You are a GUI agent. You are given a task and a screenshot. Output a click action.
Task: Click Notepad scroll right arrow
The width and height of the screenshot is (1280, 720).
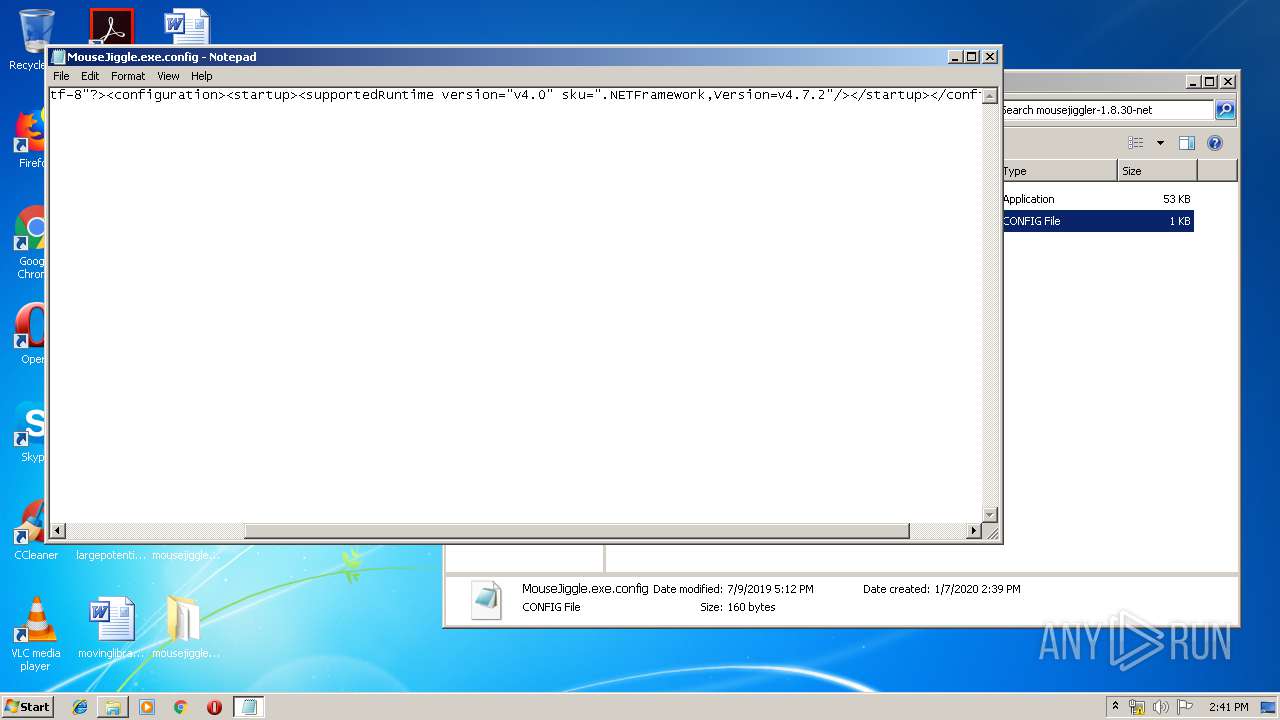tap(974, 531)
